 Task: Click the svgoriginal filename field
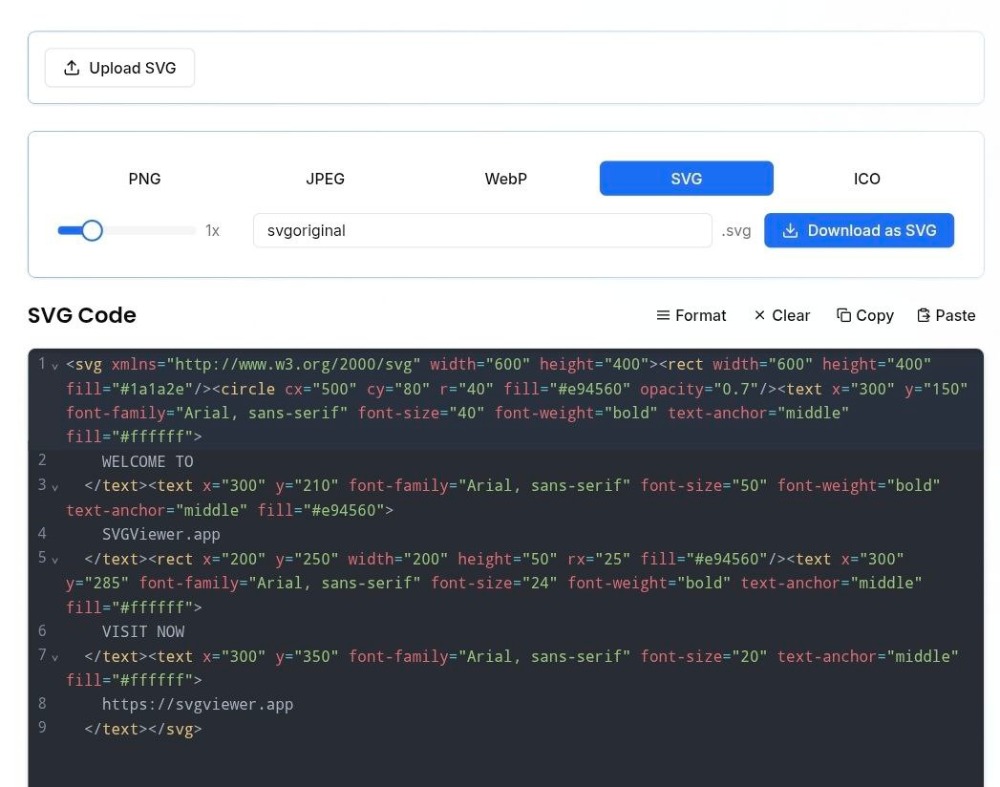point(481,231)
